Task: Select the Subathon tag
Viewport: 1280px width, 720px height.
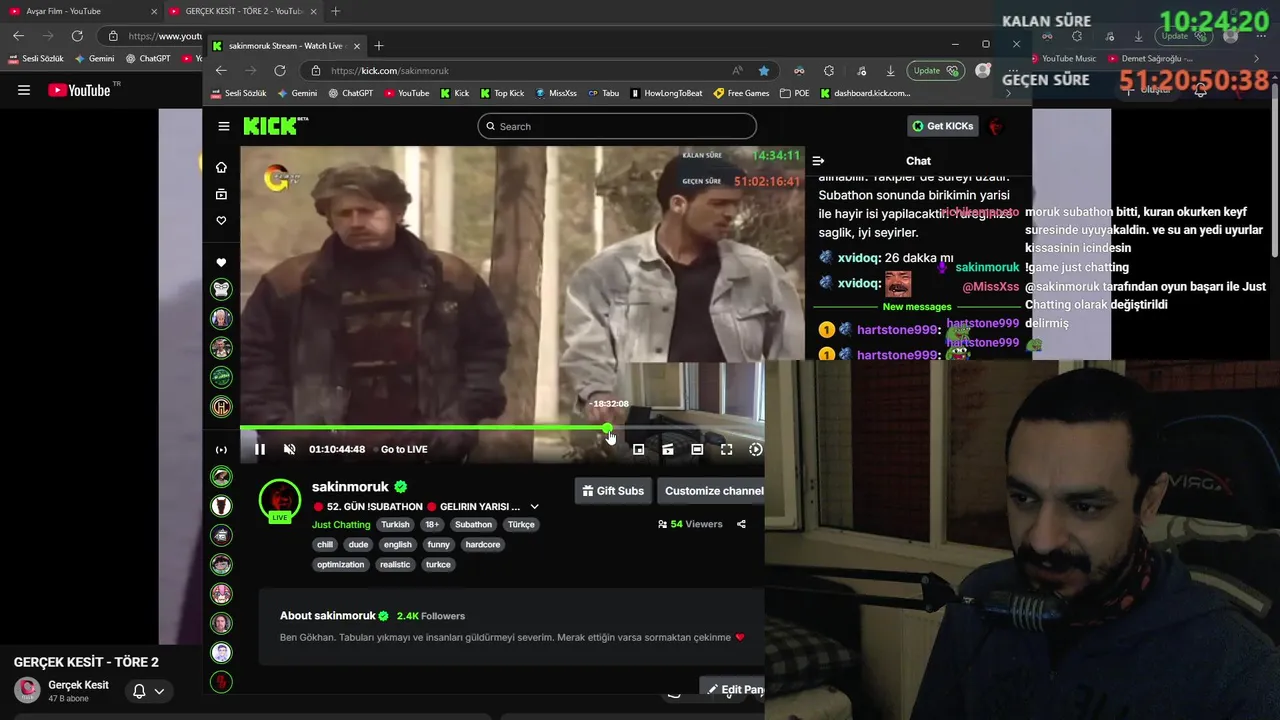Action: coord(473,524)
